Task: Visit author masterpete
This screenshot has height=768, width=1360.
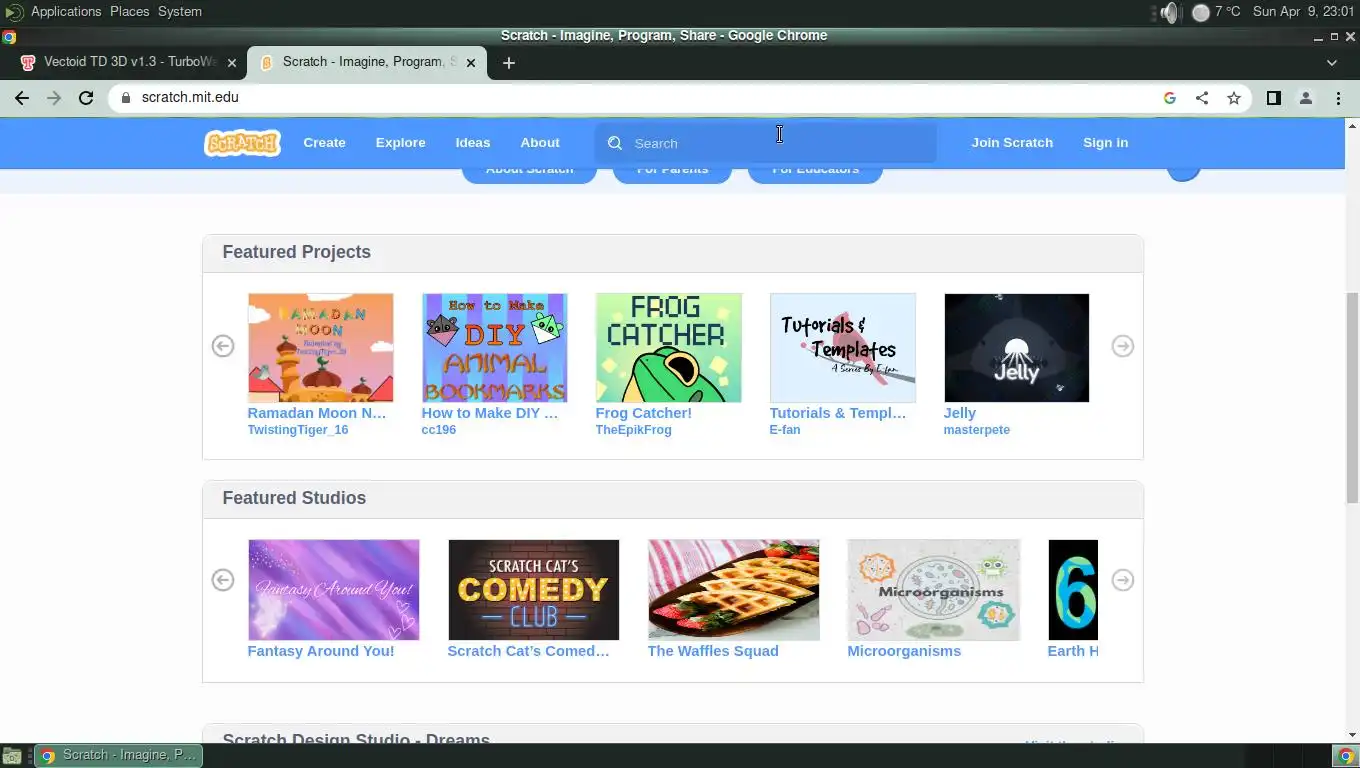Action: point(977,430)
